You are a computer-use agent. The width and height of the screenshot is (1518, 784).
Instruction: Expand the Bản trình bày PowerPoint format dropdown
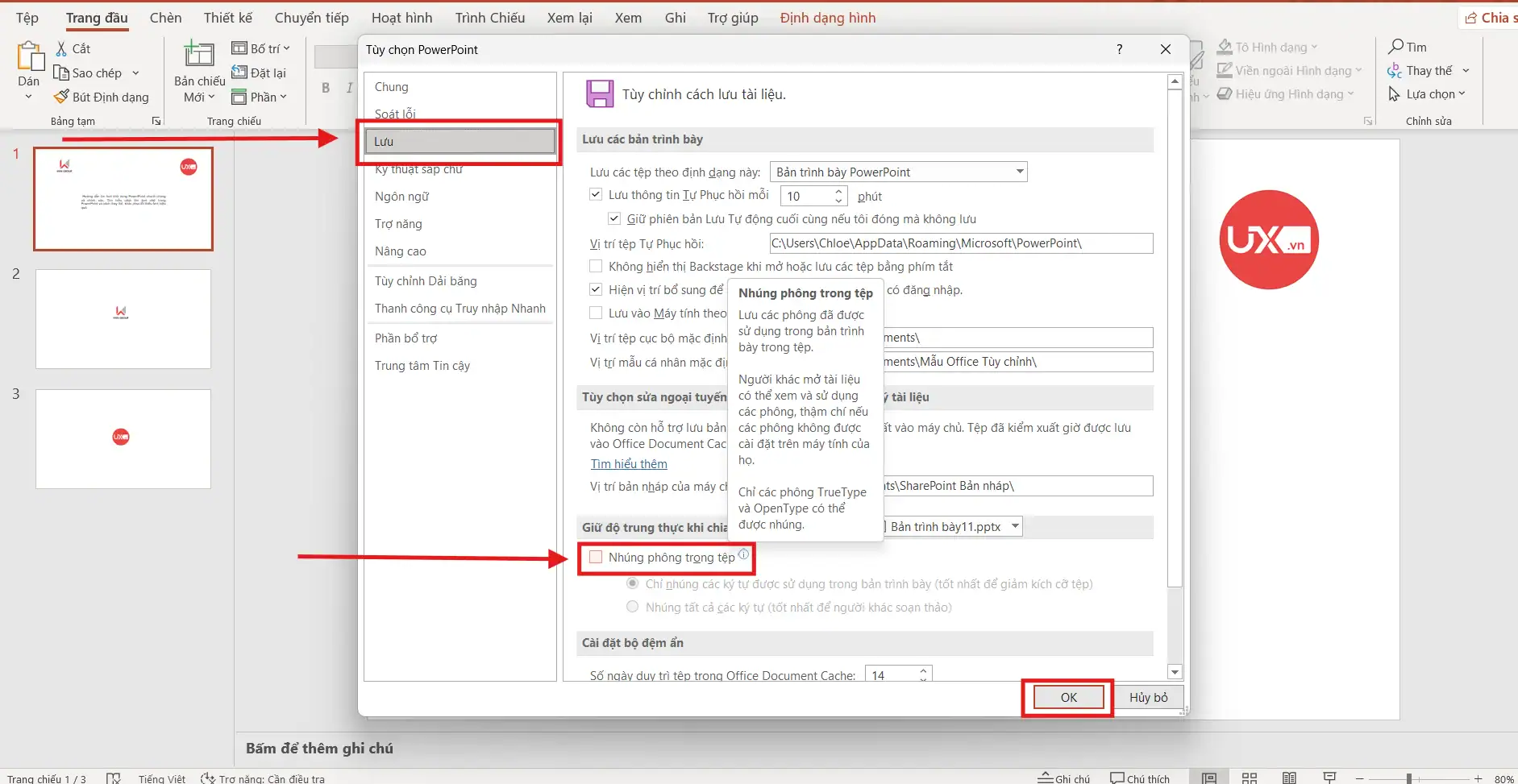[1019, 172]
